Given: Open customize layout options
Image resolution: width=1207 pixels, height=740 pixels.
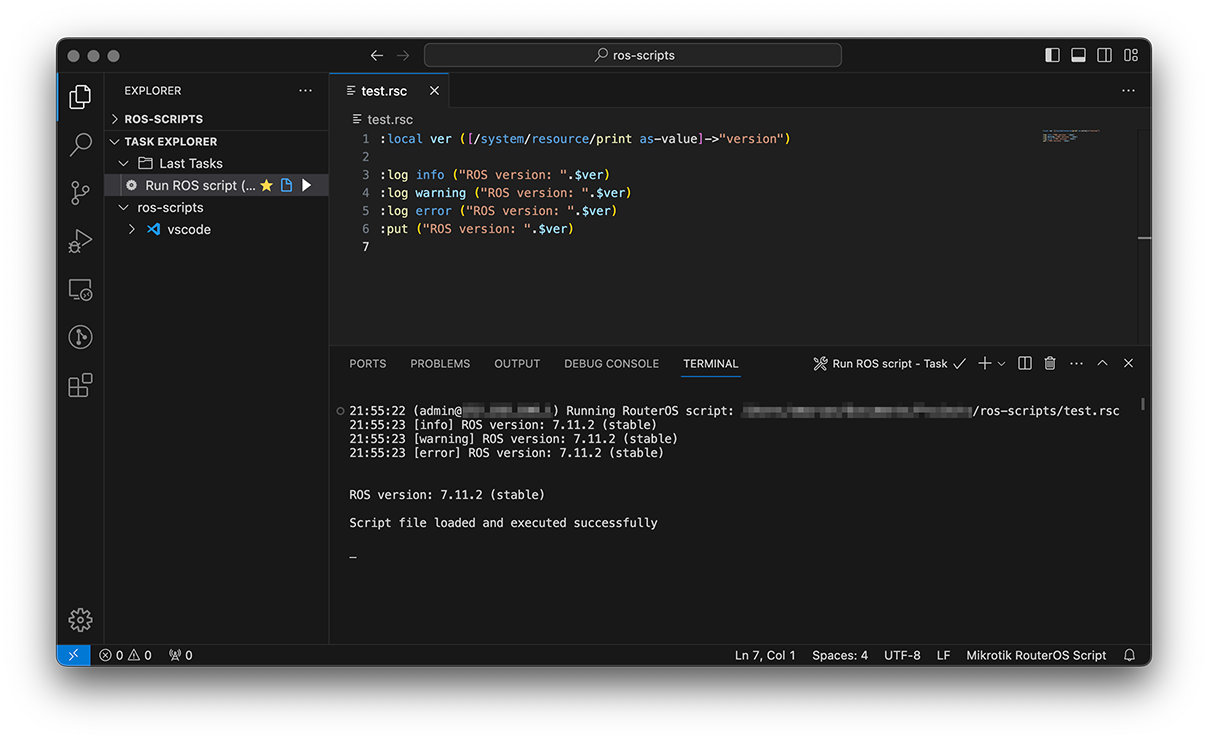Looking at the screenshot, I should click(1130, 55).
